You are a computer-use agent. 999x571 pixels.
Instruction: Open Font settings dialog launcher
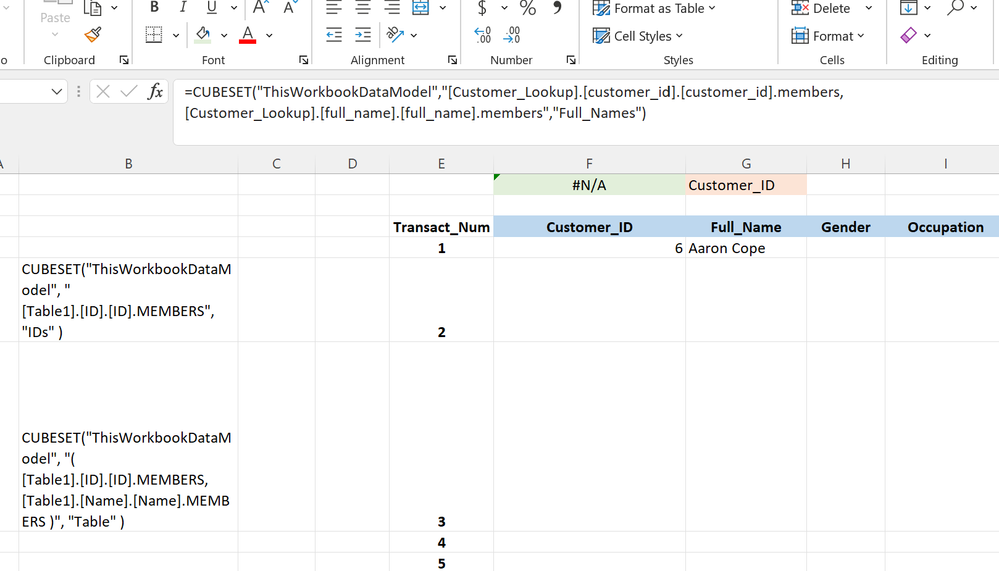click(x=303, y=60)
